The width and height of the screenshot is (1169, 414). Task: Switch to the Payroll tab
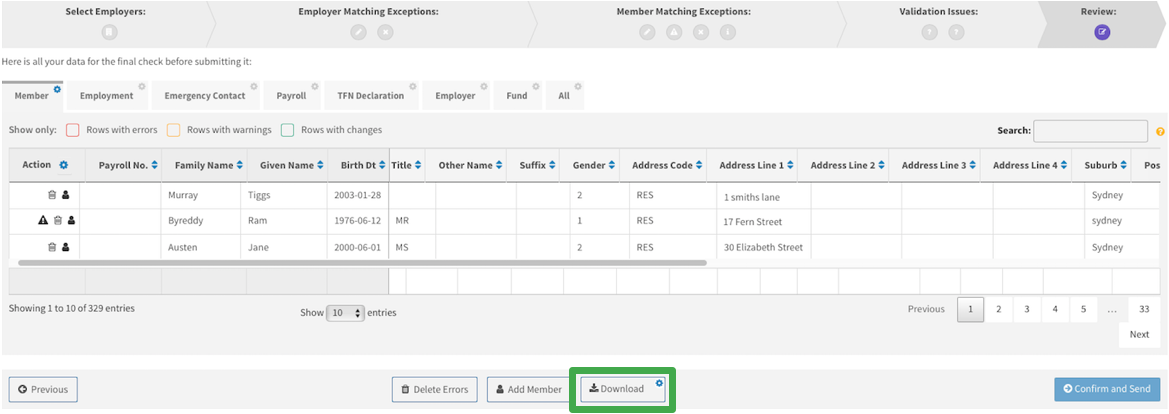(x=292, y=96)
